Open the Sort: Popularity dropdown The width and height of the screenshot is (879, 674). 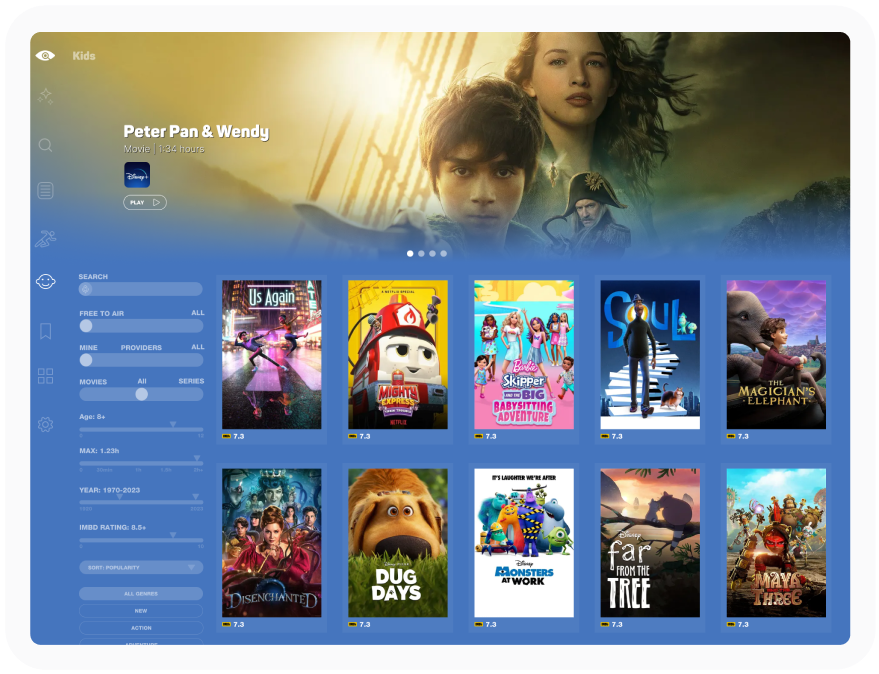click(140, 567)
